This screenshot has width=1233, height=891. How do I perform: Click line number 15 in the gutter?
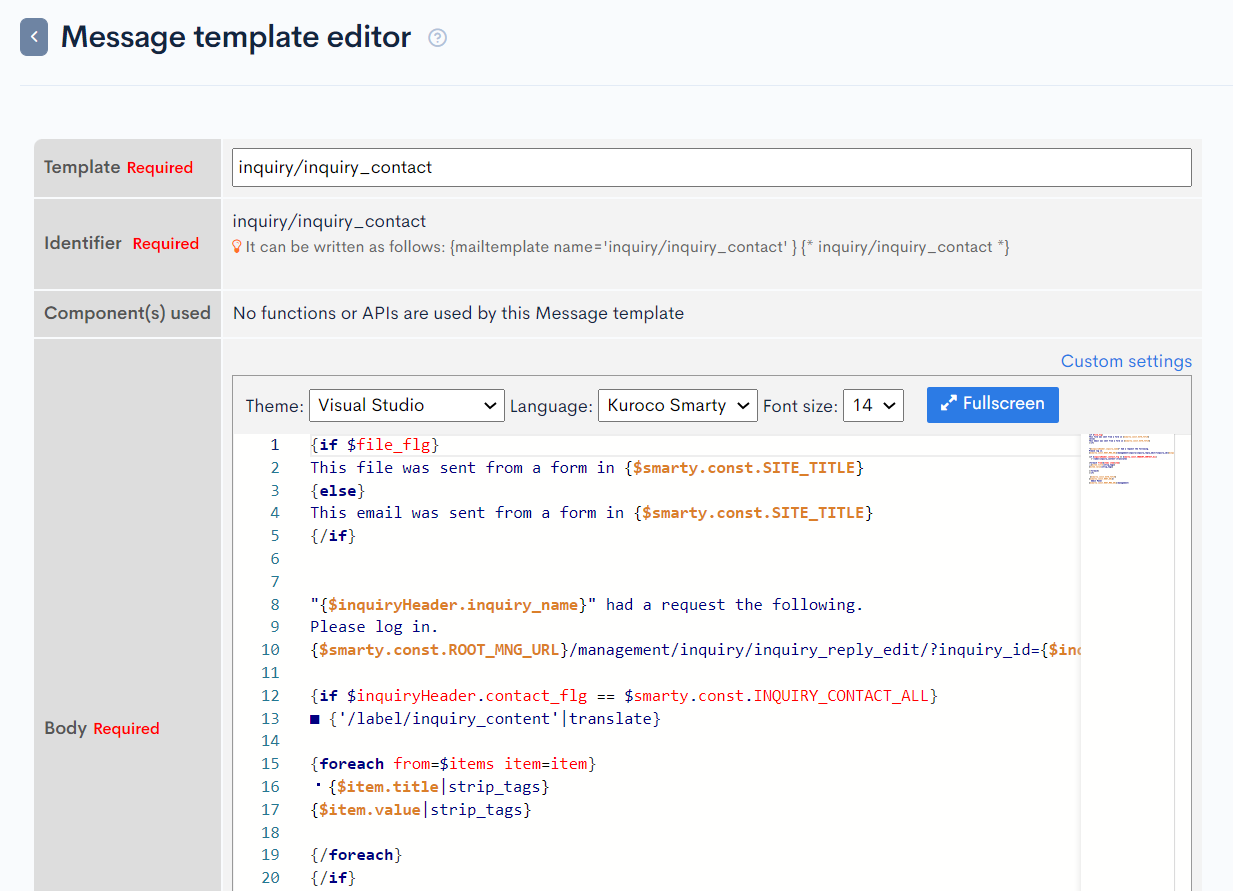pos(270,764)
